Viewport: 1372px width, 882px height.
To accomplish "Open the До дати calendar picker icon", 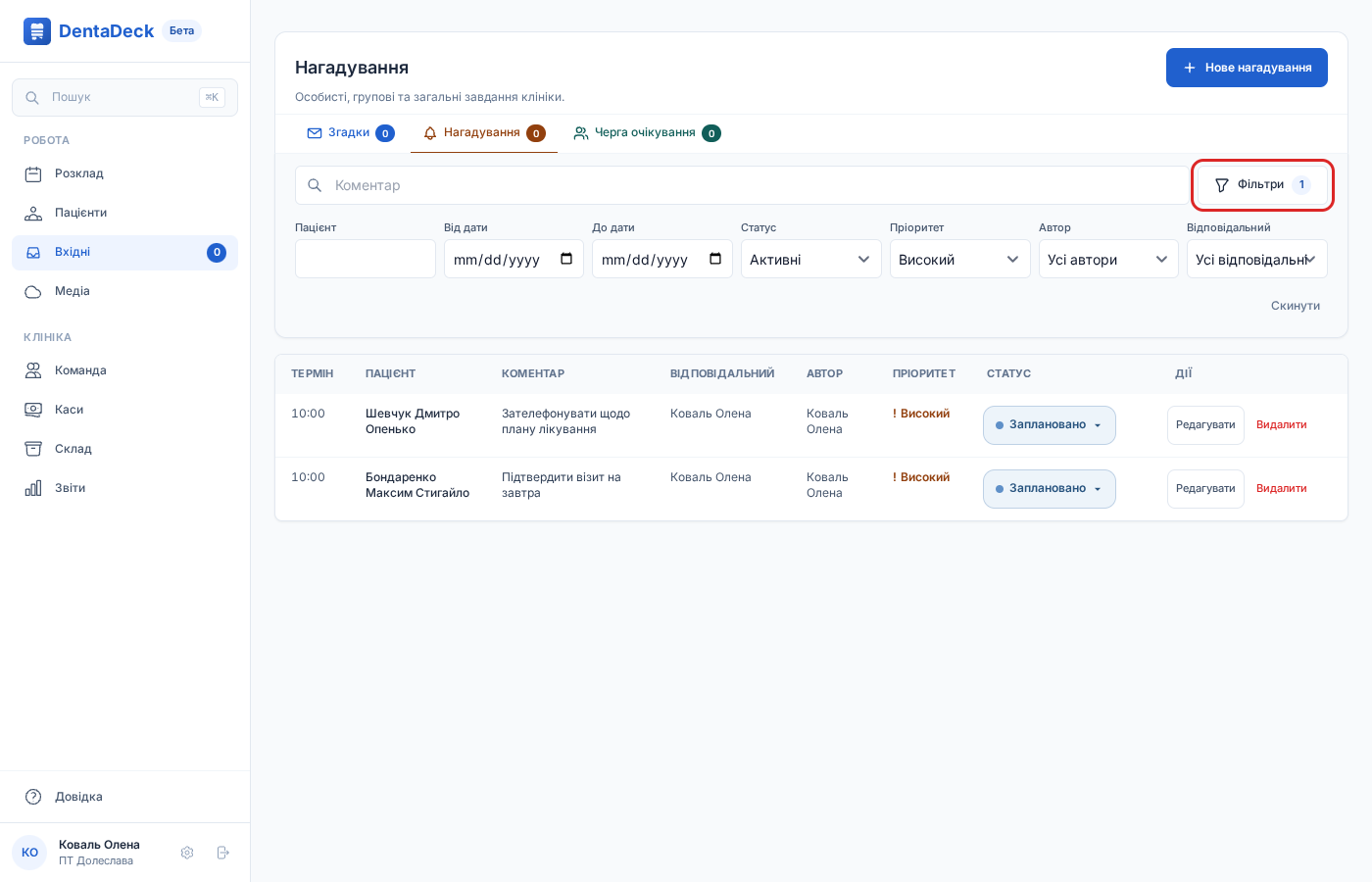I will pyautogui.click(x=715, y=259).
